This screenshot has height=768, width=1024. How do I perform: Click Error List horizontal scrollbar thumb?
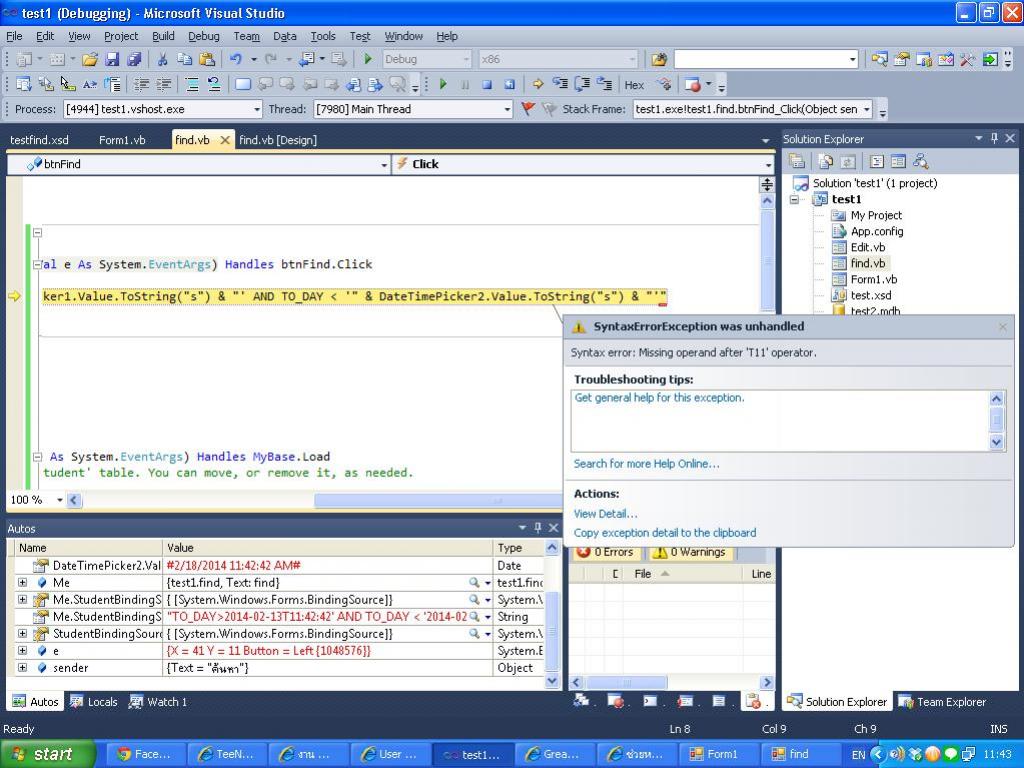[627, 682]
